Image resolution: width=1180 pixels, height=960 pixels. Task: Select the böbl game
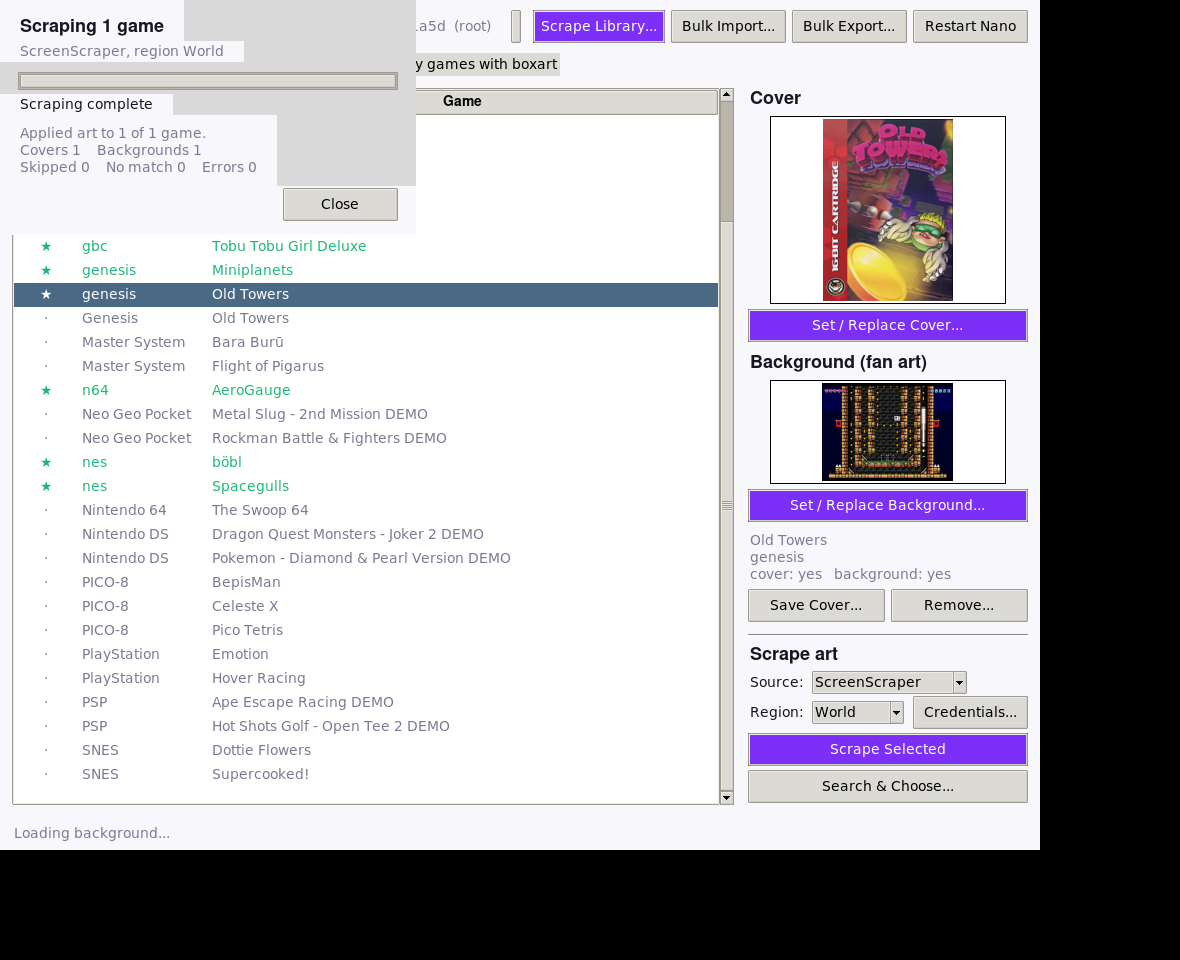click(x=366, y=463)
